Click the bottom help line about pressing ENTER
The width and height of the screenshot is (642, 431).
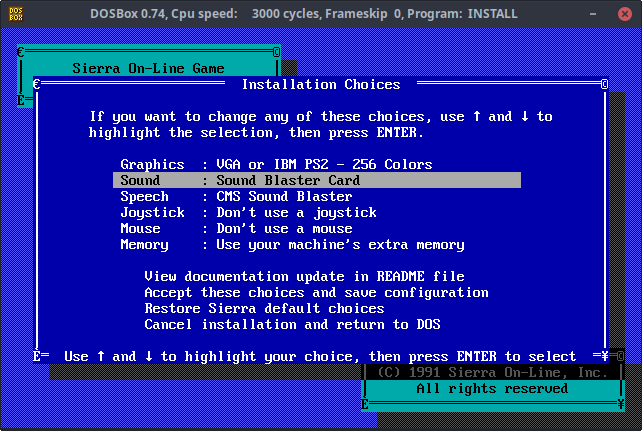click(320, 356)
